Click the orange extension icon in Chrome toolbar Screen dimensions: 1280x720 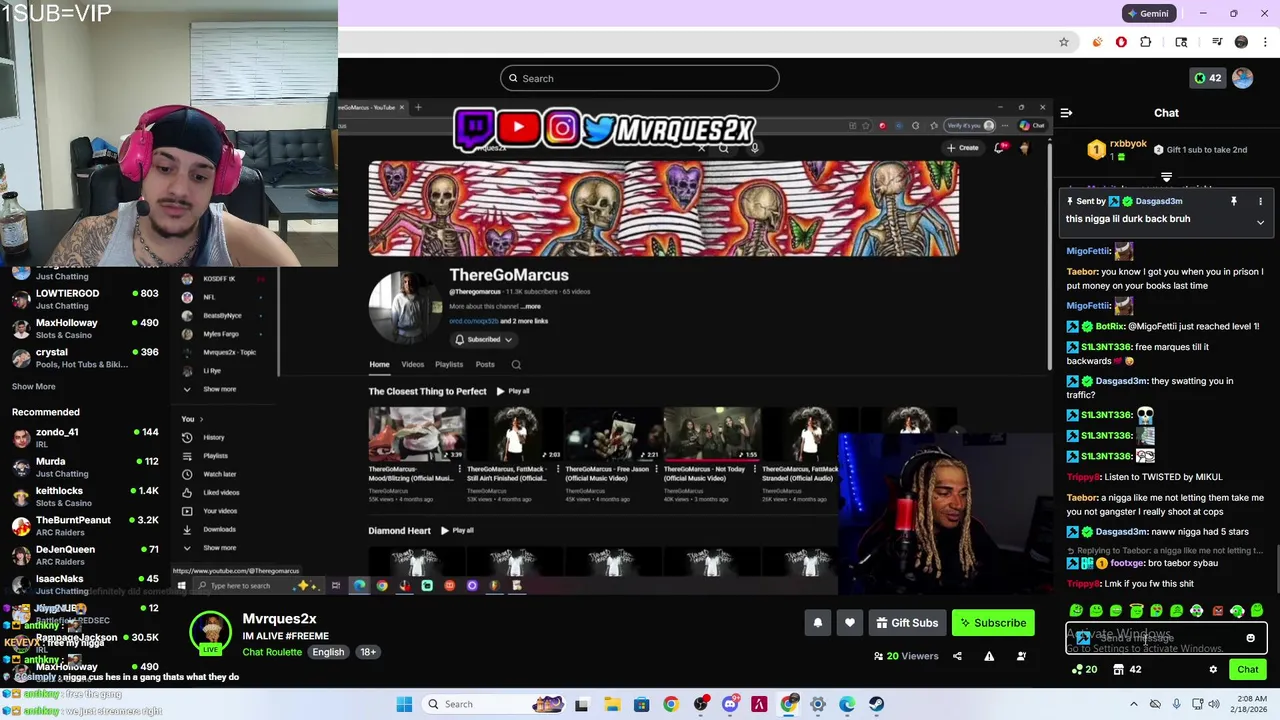pos(1097,42)
